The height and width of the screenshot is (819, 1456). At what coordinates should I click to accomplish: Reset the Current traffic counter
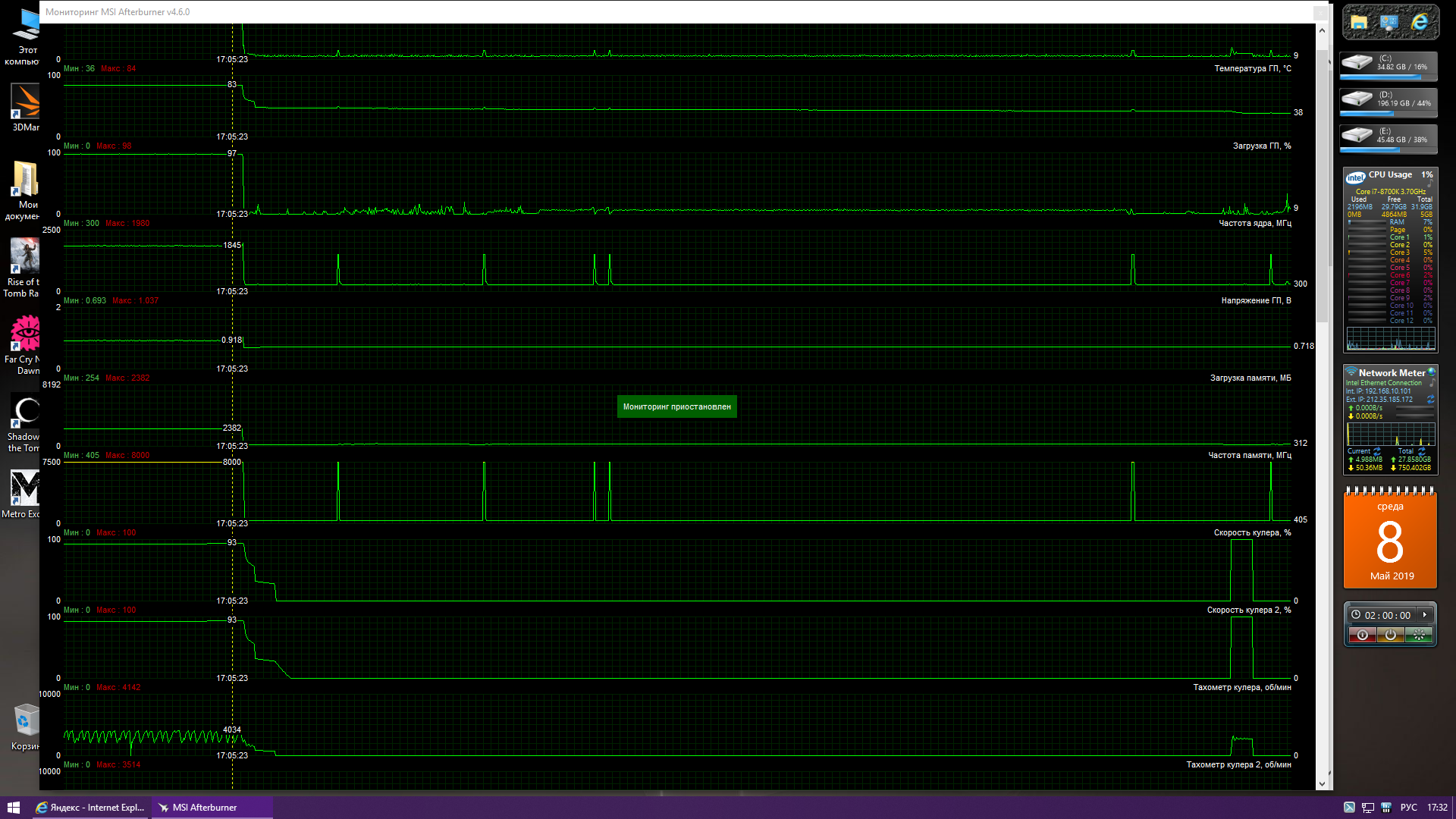1377,451
